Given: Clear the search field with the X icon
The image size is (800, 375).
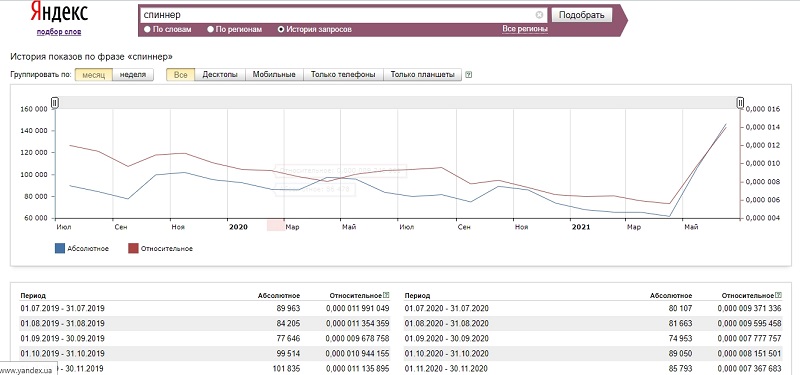Looking at the screenshot, I should pyautogui.click(x=539, y=15).
